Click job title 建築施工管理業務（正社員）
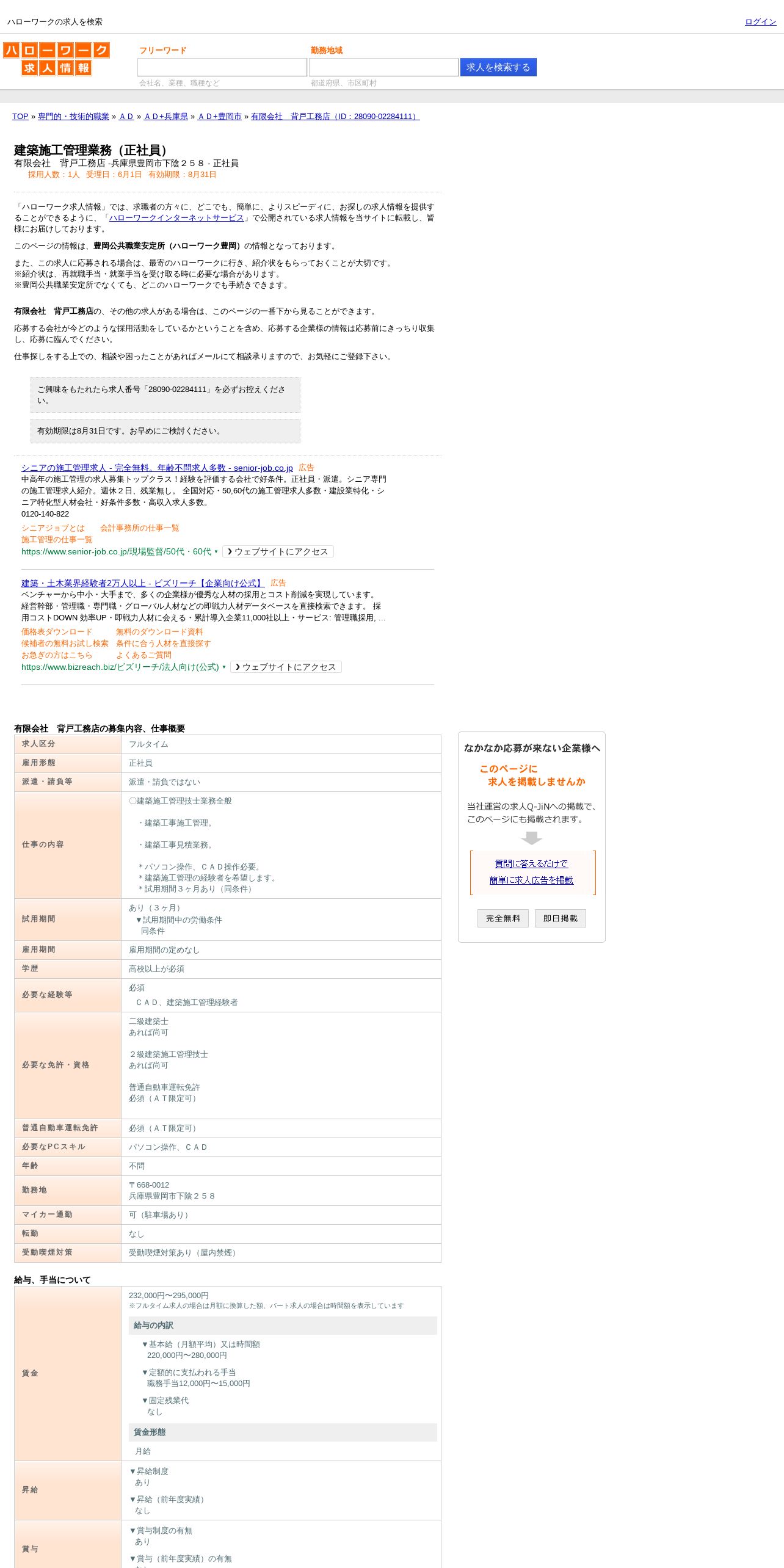The width and height of the screenshot is (784, 1568). (93, 150)
